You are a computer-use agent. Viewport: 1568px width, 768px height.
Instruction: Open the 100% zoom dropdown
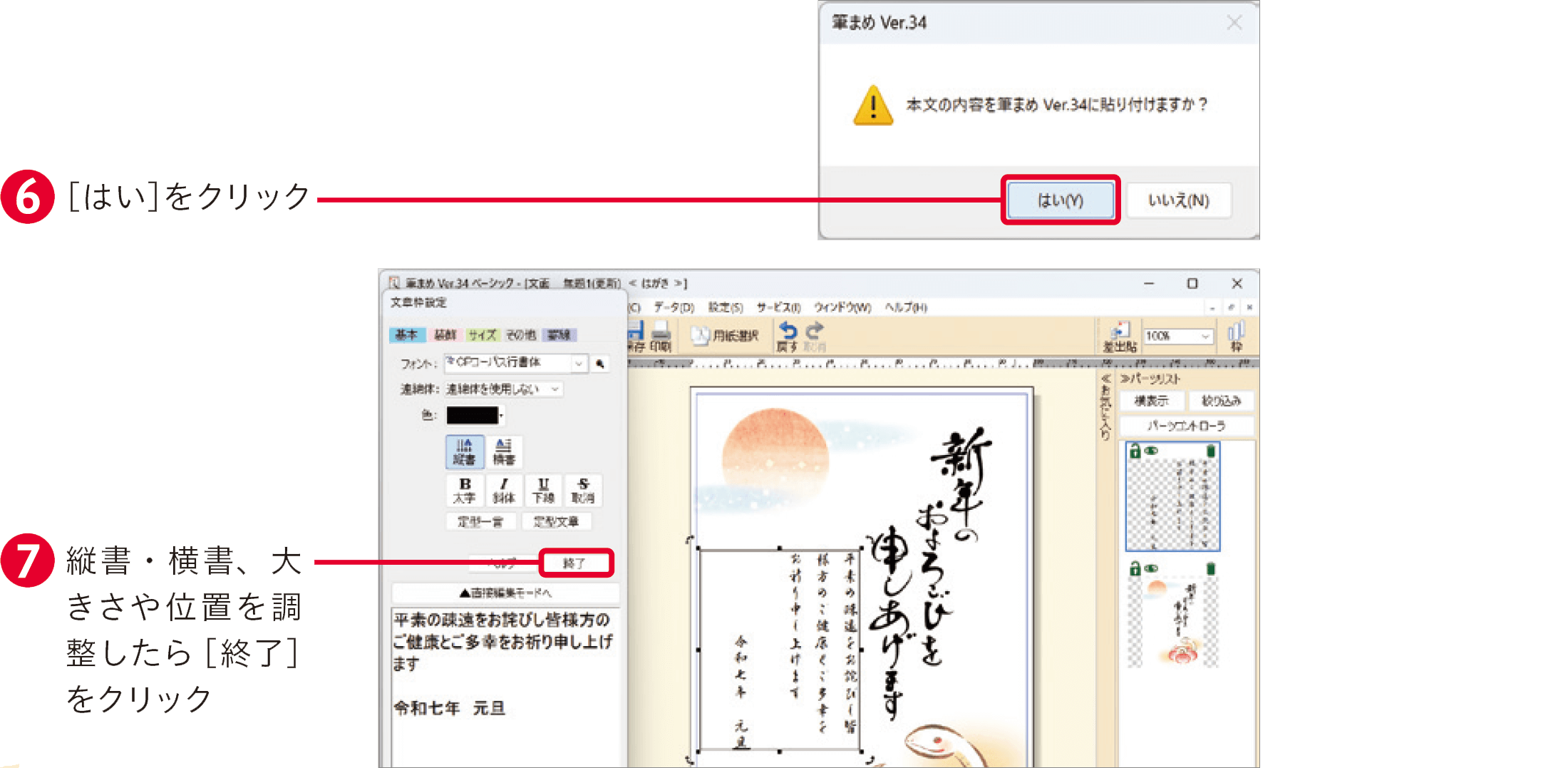[x=1178, y=336]
